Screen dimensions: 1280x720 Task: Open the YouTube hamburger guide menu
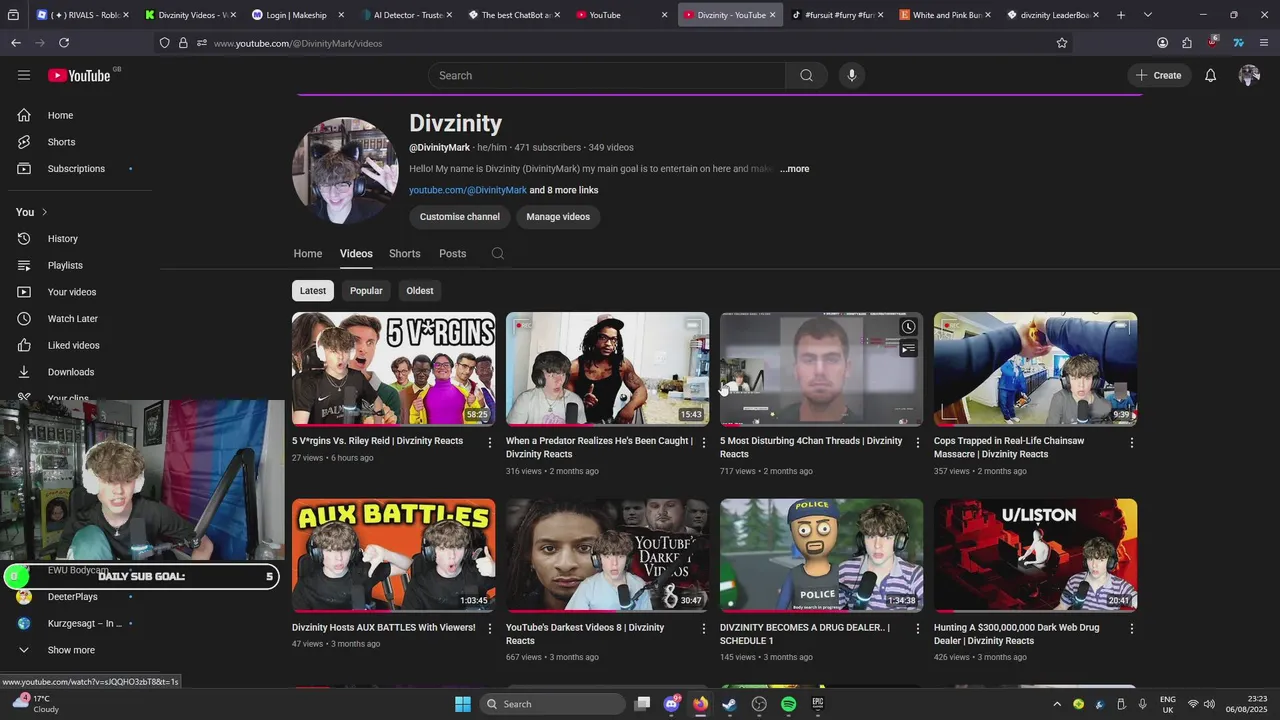[x=24, y=75]
